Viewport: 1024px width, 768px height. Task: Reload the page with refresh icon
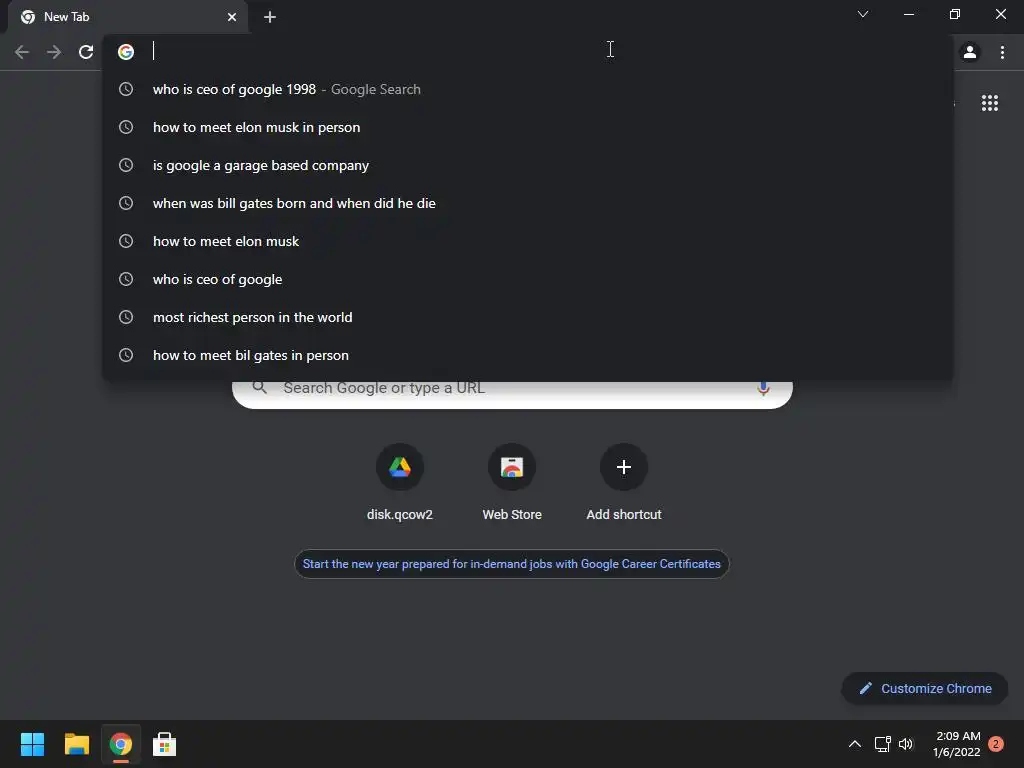(x=86, y=52)
